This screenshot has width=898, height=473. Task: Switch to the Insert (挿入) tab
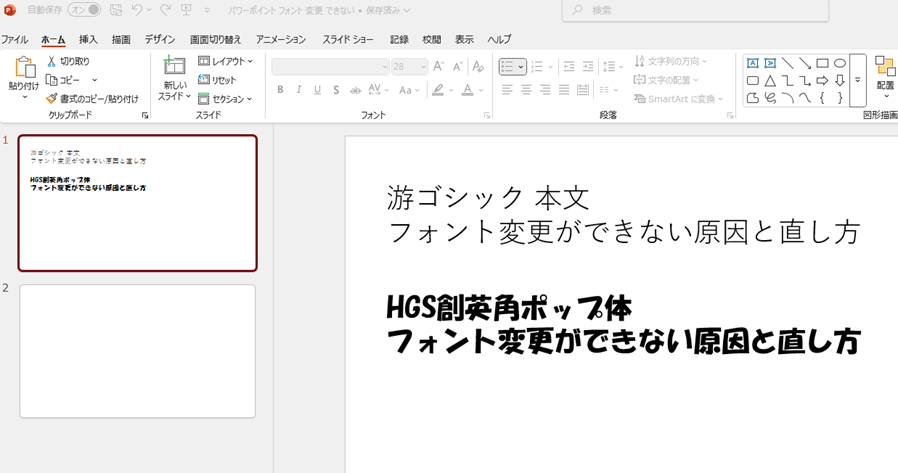[x=88, y=40]
